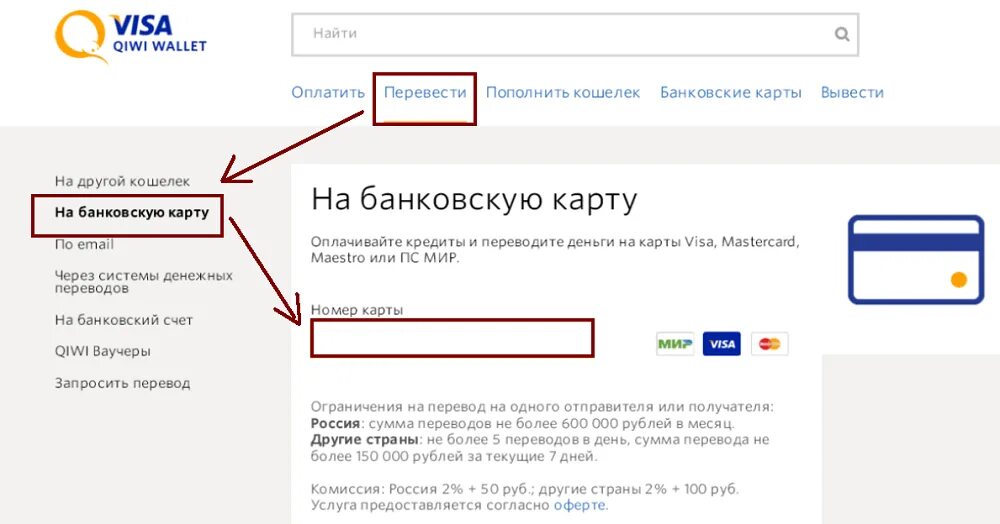Click the На банковскую карту page heading
1000x524 pixels.
pos(474,200)
